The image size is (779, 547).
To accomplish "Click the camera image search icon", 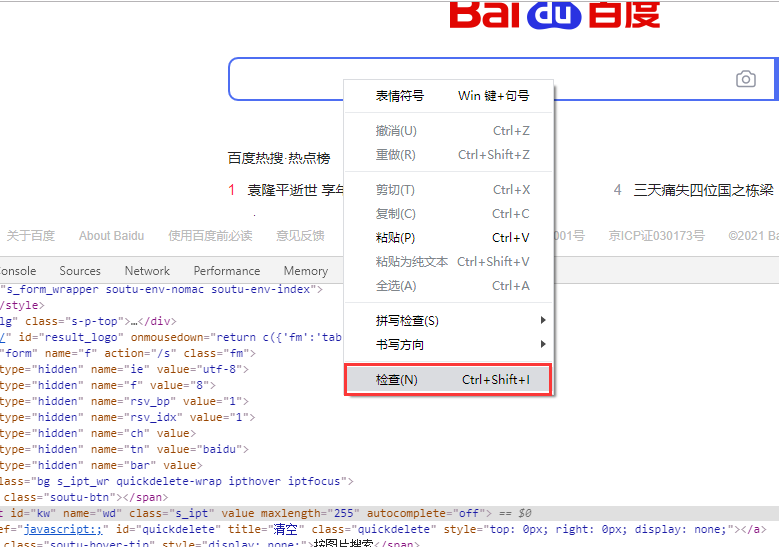I will [x=745, y=80].
